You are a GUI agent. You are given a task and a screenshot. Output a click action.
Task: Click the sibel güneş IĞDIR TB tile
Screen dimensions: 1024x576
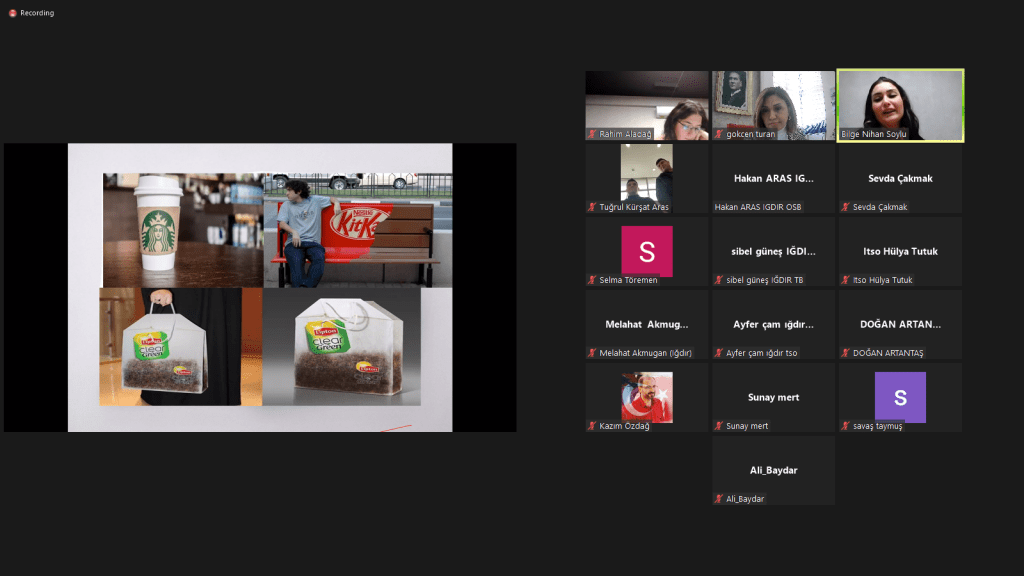click(773, 252)
